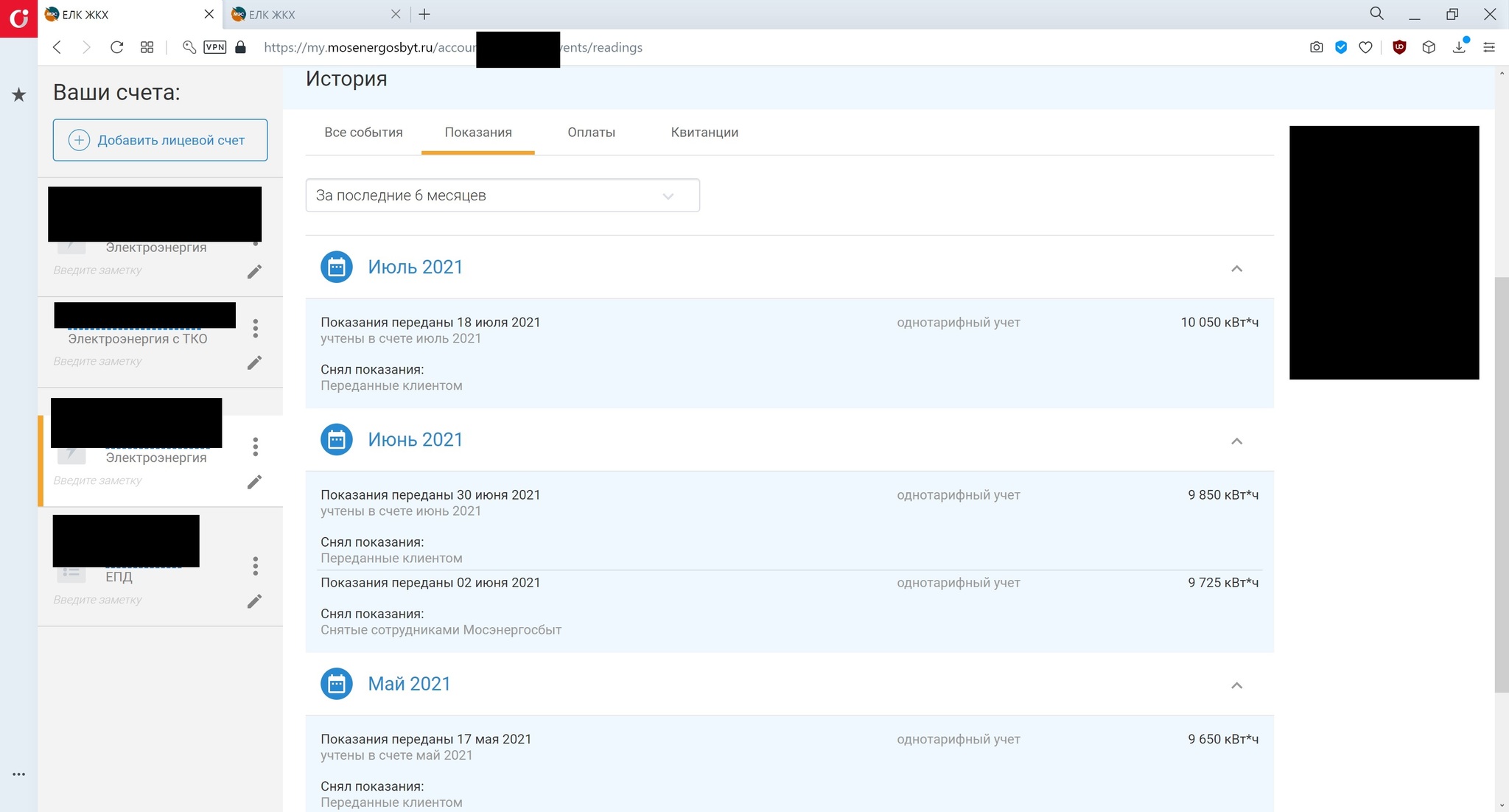This screenshot has height=812, width=1509.
Task: Click the Июль 2021 calendar icon
Action: (337, 267)
